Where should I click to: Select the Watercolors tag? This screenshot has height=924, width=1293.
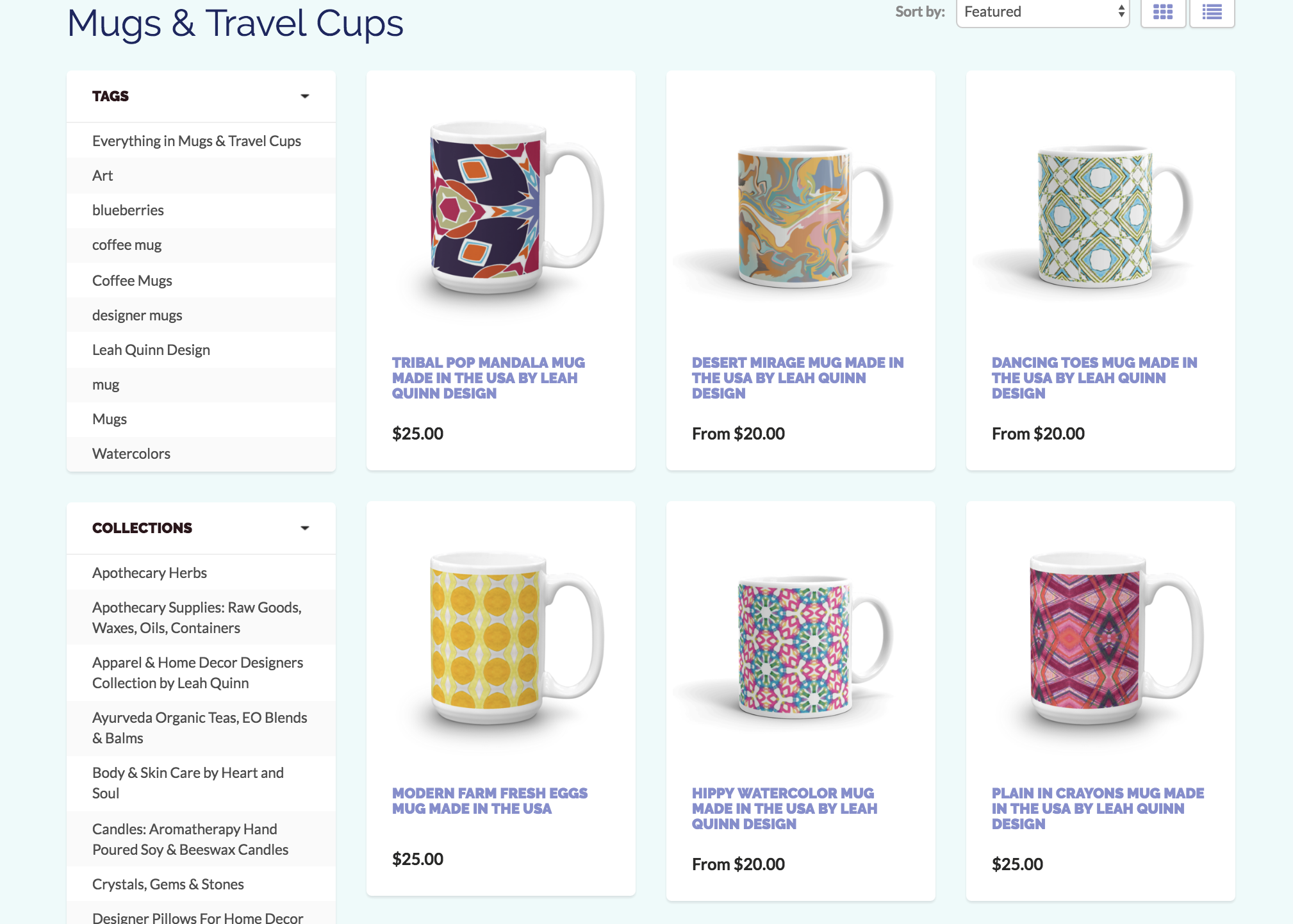(131, 454)
